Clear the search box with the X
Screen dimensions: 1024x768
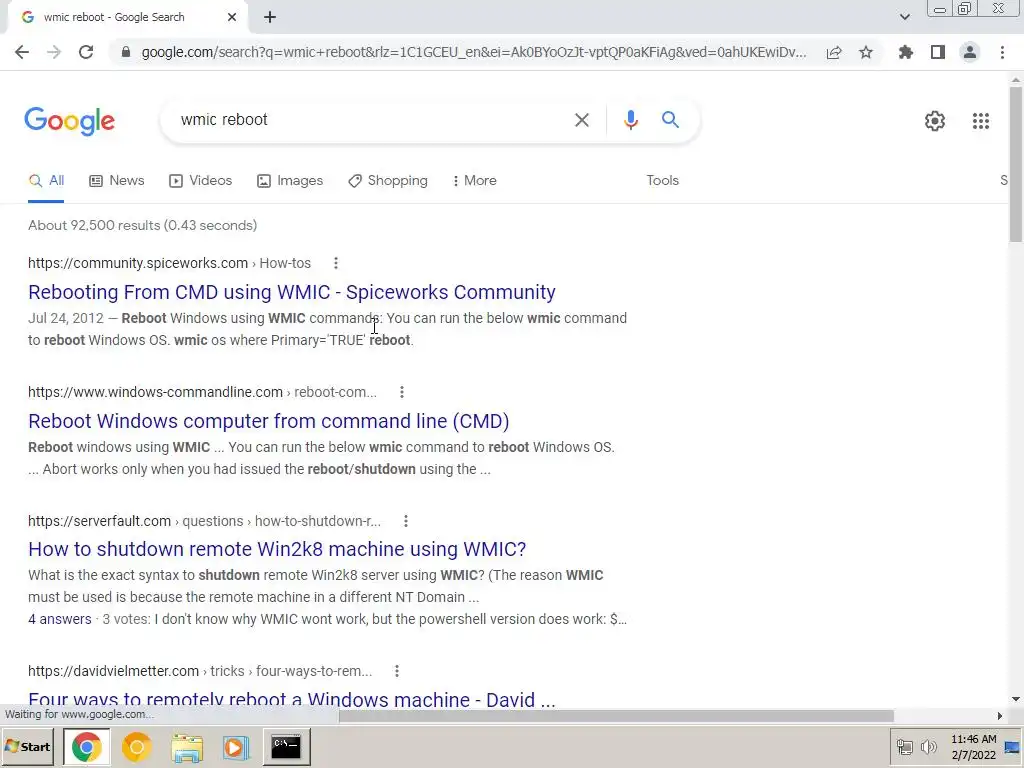click(x=581, y=120)
